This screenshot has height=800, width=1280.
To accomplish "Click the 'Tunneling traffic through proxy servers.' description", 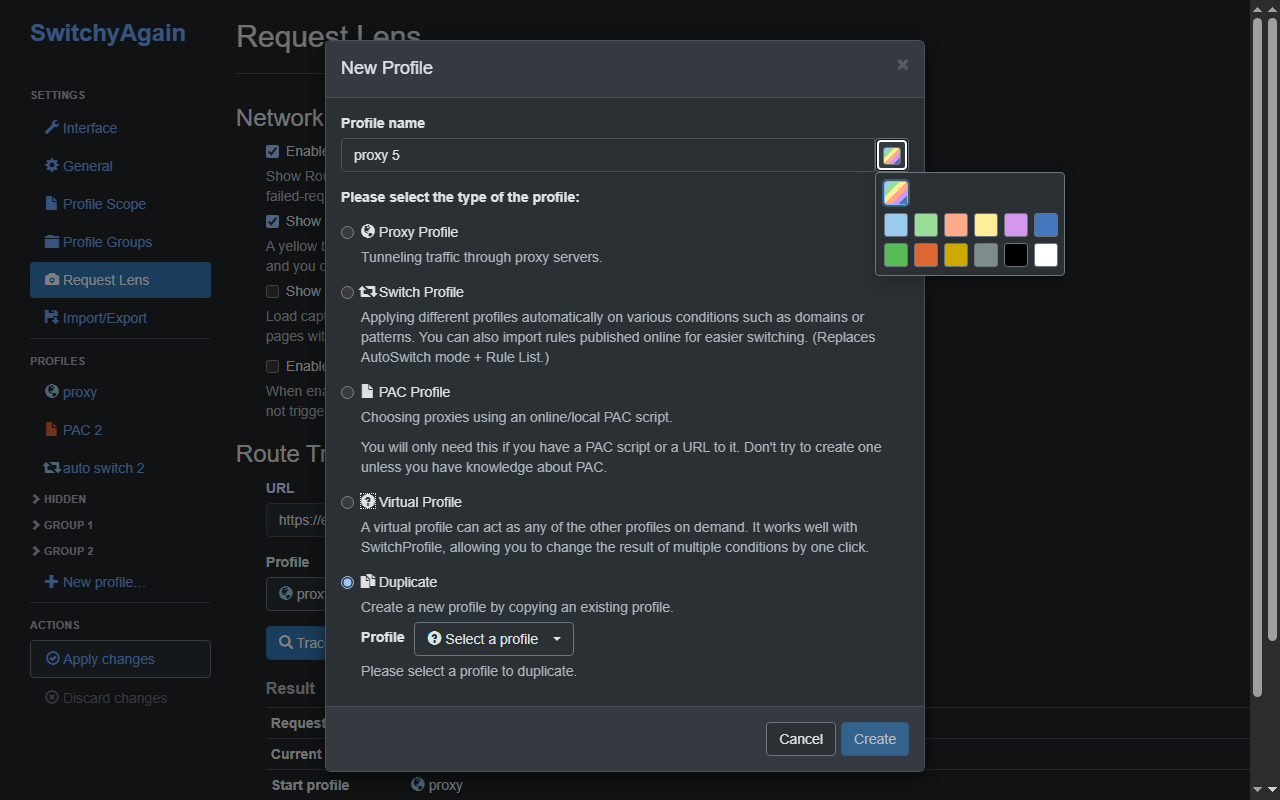I will pyautogui.click(x=481, y=257).
